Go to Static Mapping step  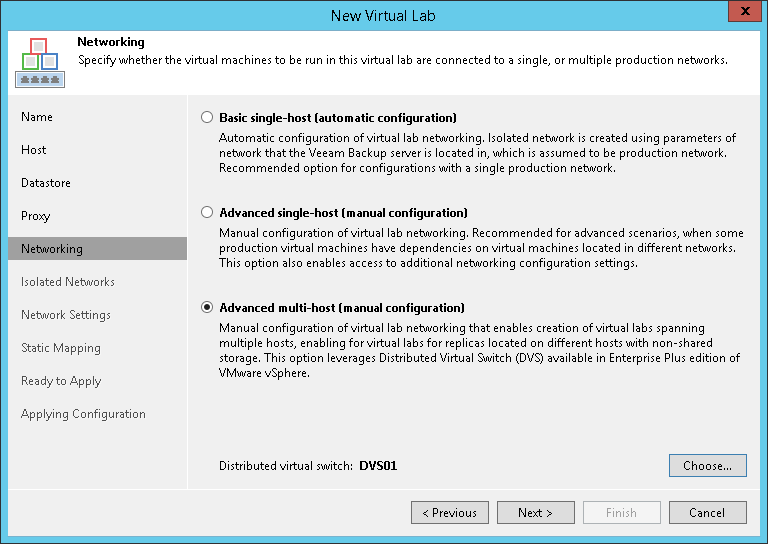point(61,348)
